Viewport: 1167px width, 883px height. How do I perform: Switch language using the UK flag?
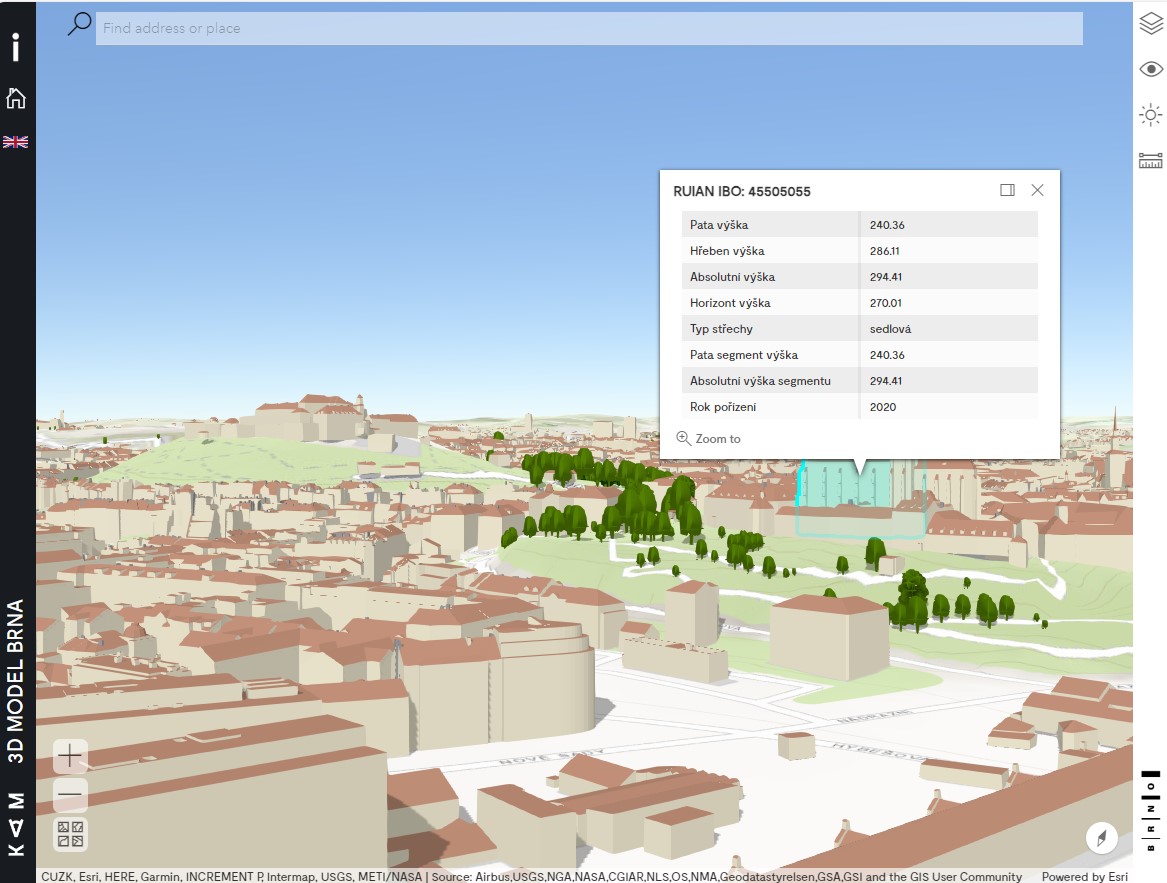16,142
